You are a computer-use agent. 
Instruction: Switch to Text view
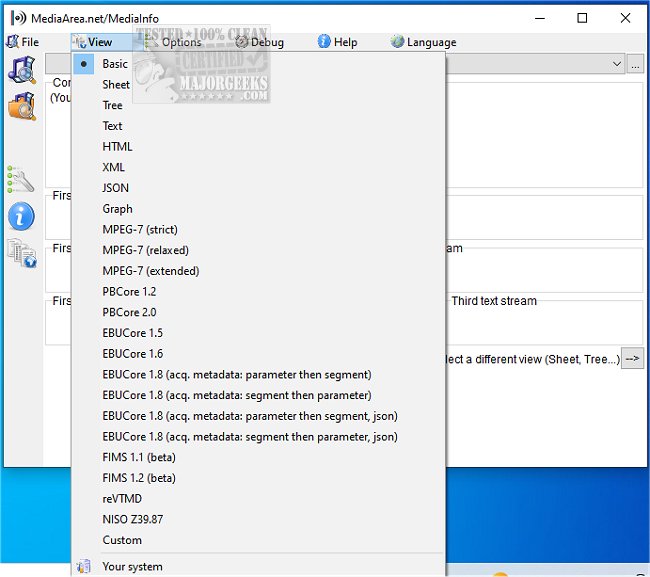258,126
